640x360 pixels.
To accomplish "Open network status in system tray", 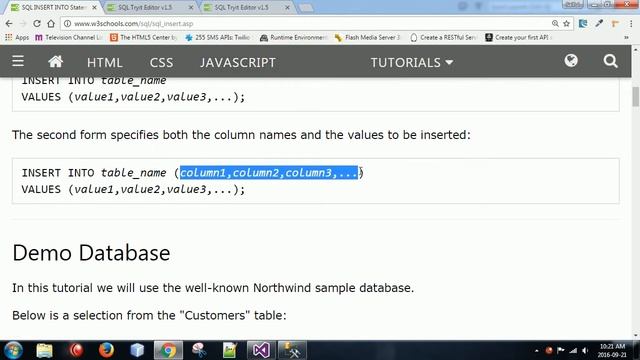I will pyautogui.click(x=573, y=351).
